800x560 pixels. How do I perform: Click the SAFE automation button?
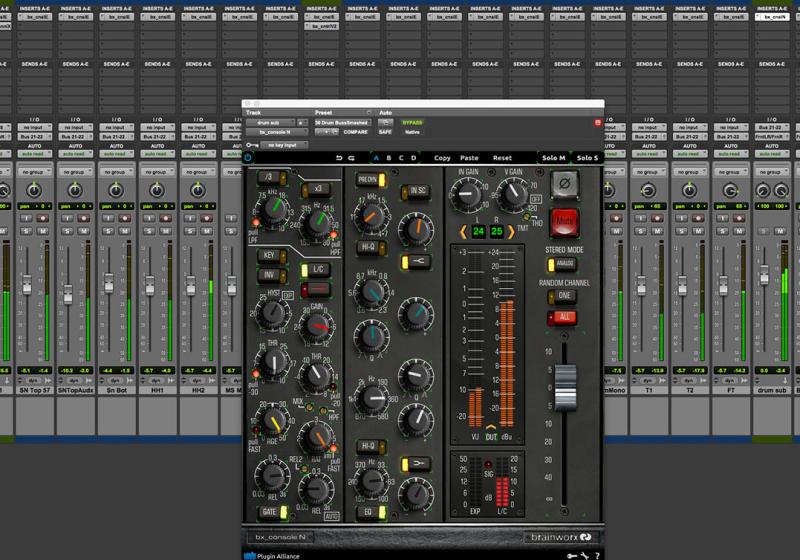click(x=385, y=132)
